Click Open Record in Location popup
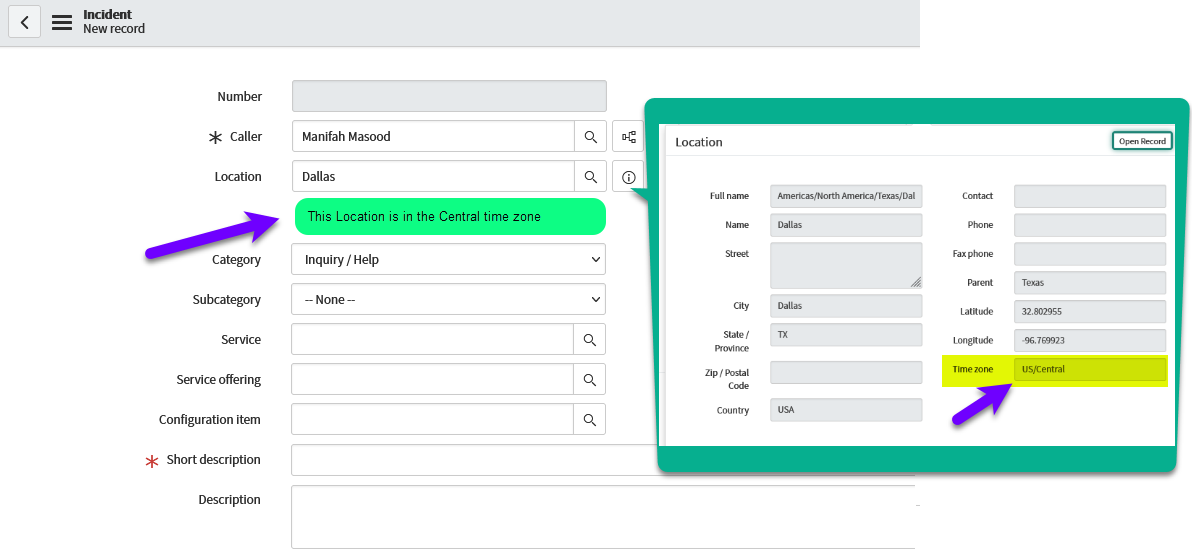1192x555 pixels. pyautogui.click(x=1142, y=141)
